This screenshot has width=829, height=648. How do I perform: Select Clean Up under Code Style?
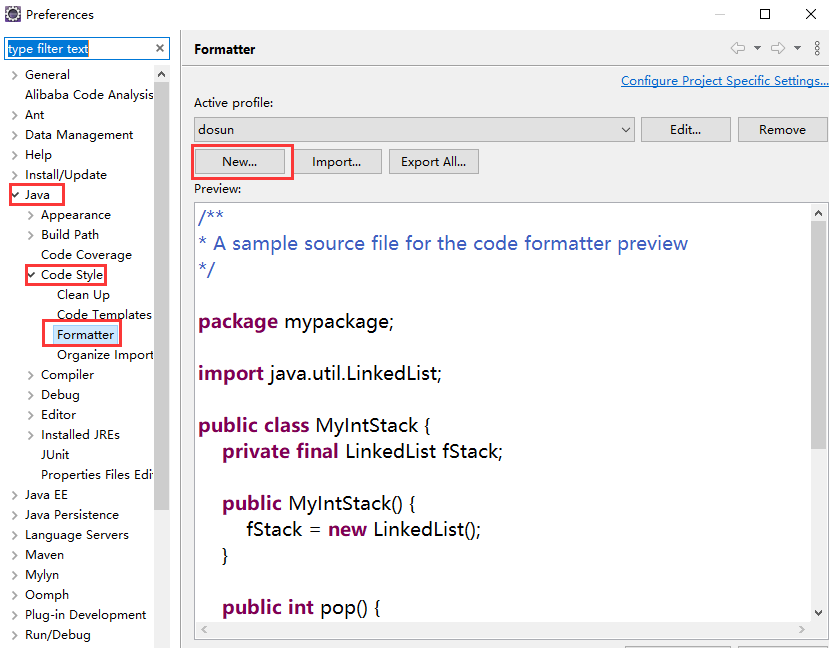tap(83, 294)
